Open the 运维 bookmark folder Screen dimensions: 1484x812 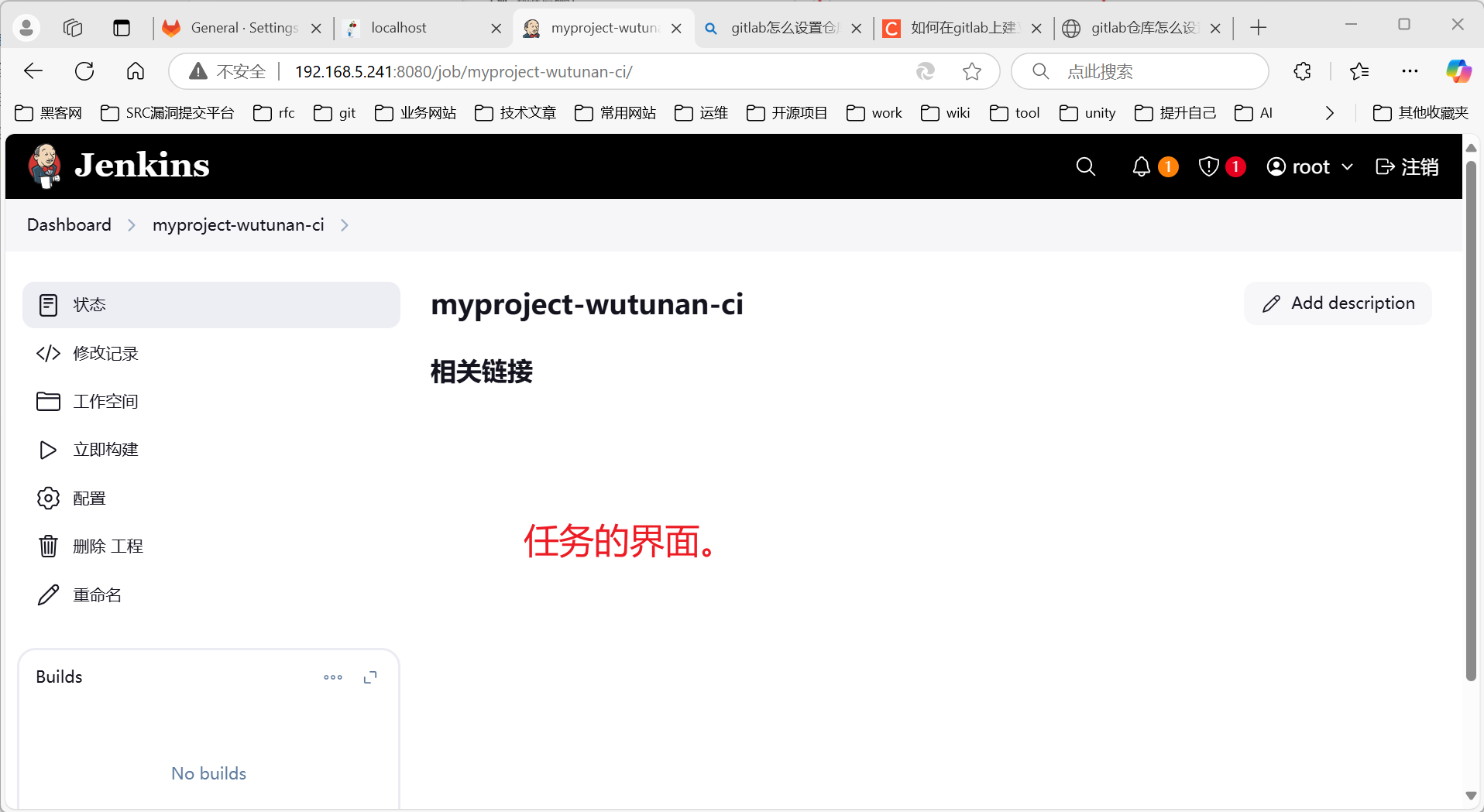[701, 113]
